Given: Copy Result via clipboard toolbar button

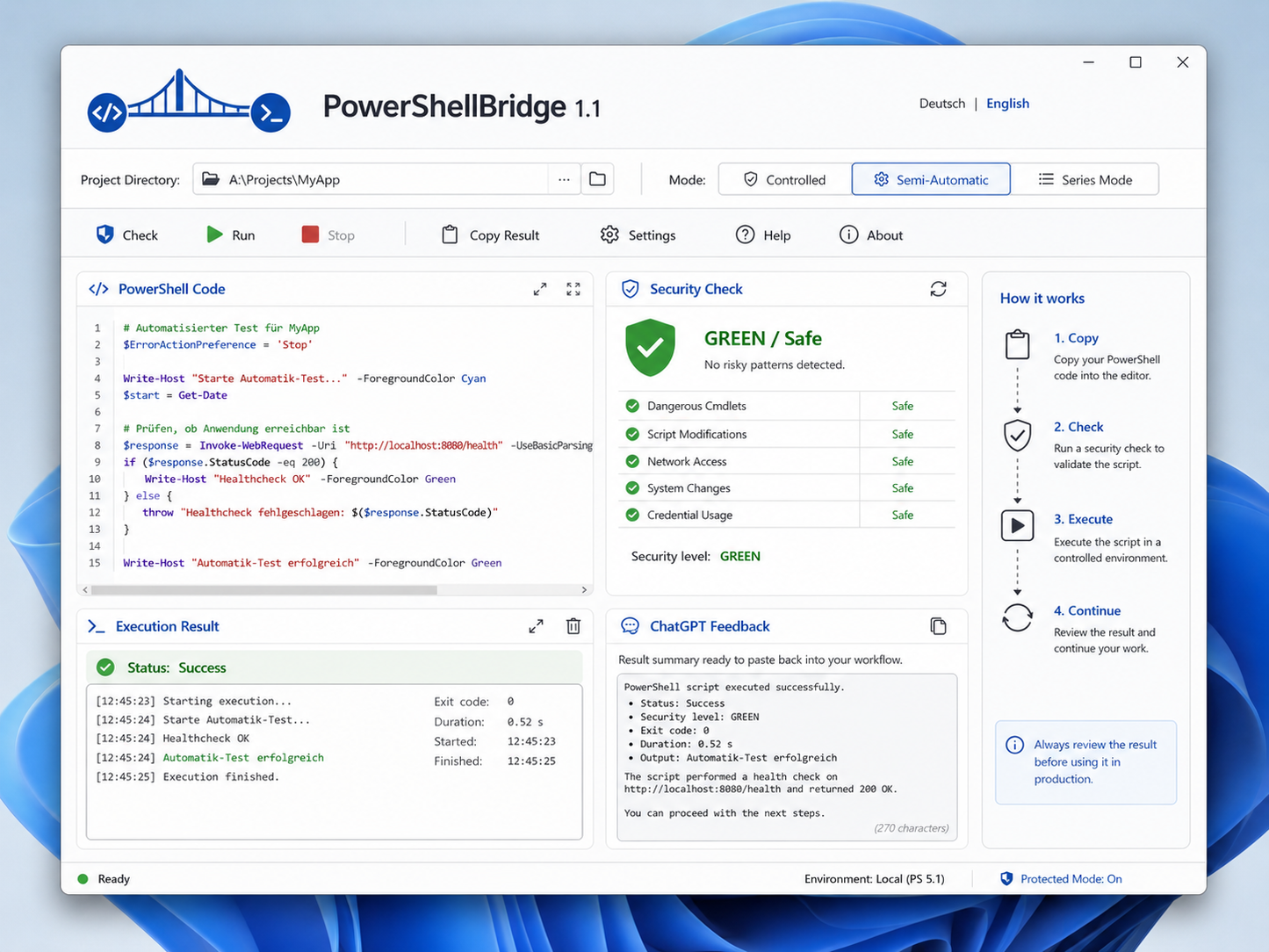Looking at the screenshot, I should click(491, 234).
